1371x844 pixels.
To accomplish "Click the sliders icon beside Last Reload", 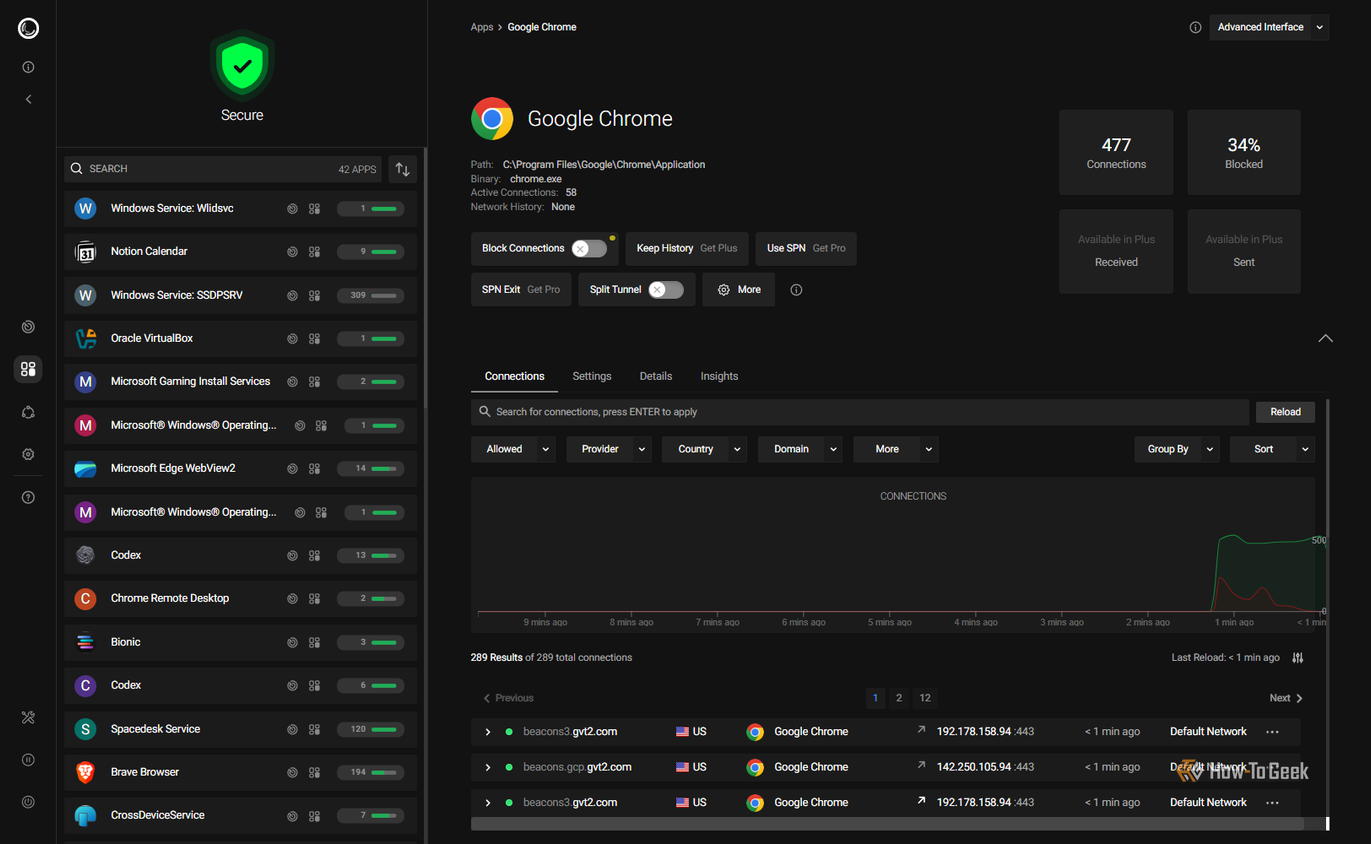I will (x=1298, y=658).
